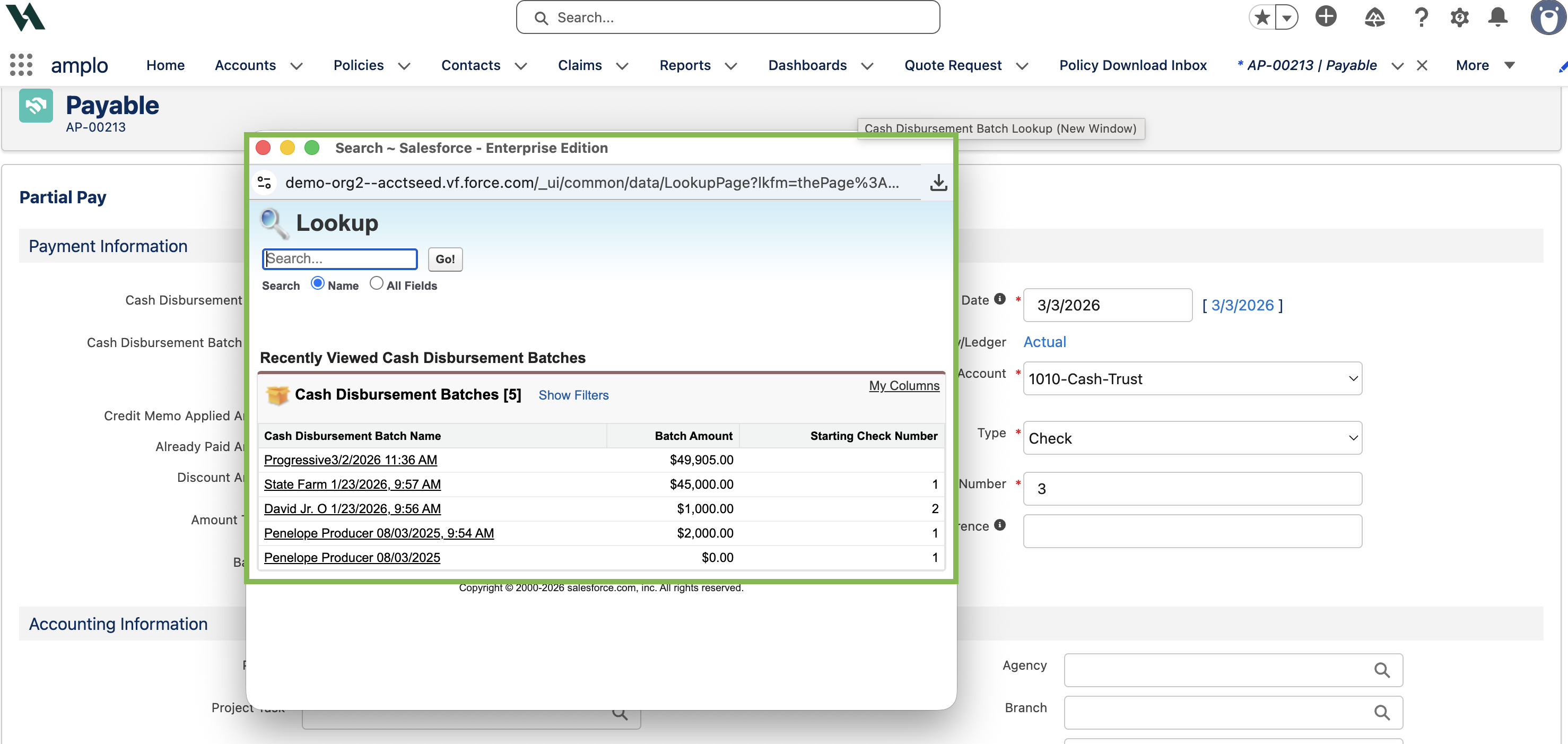Click the info icon beside Reference label
The height and width of the screenshot is (744, 1568).
point(999,525)
